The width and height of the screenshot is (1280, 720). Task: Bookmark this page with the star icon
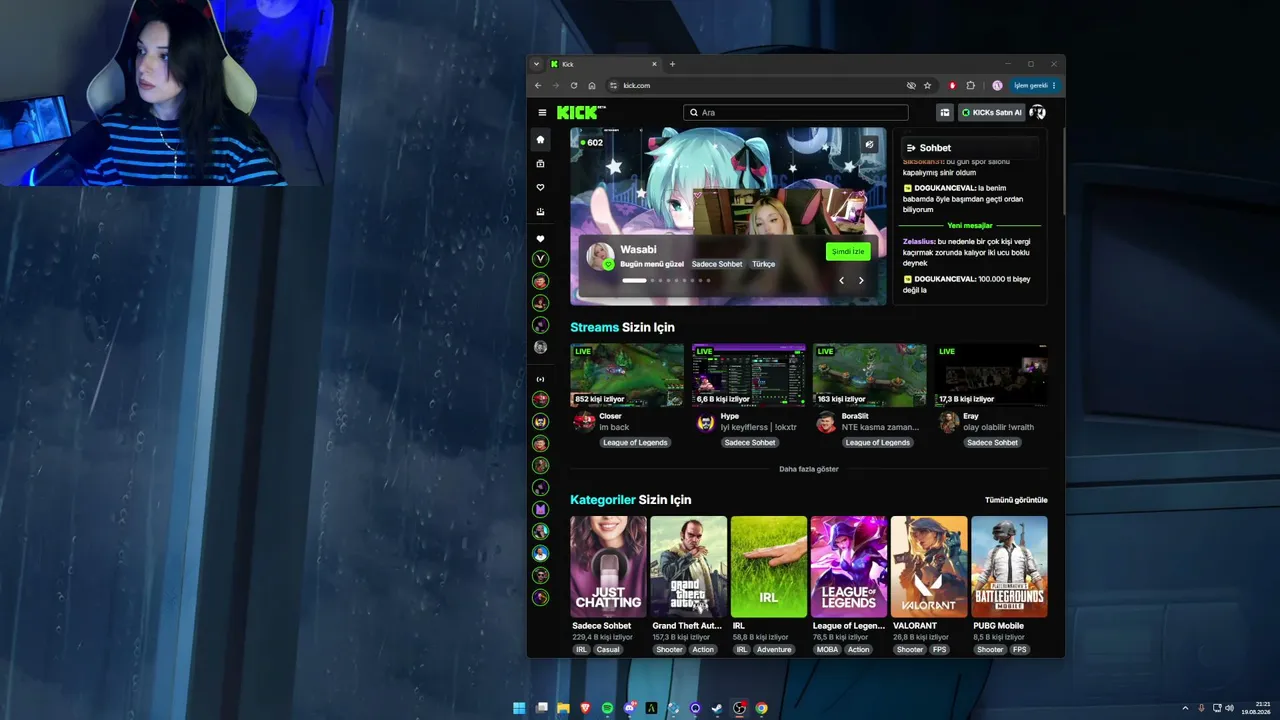(x=927, y=86)
